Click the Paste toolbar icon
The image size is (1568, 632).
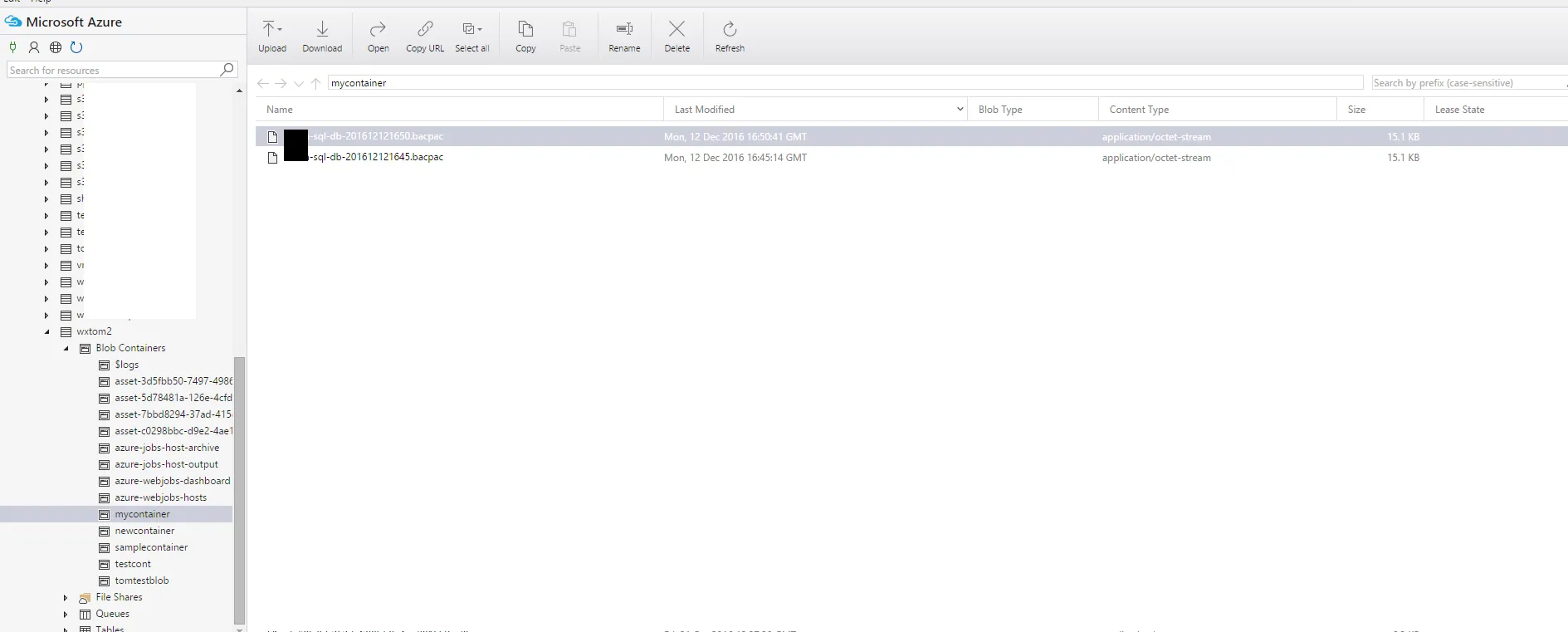569,29
